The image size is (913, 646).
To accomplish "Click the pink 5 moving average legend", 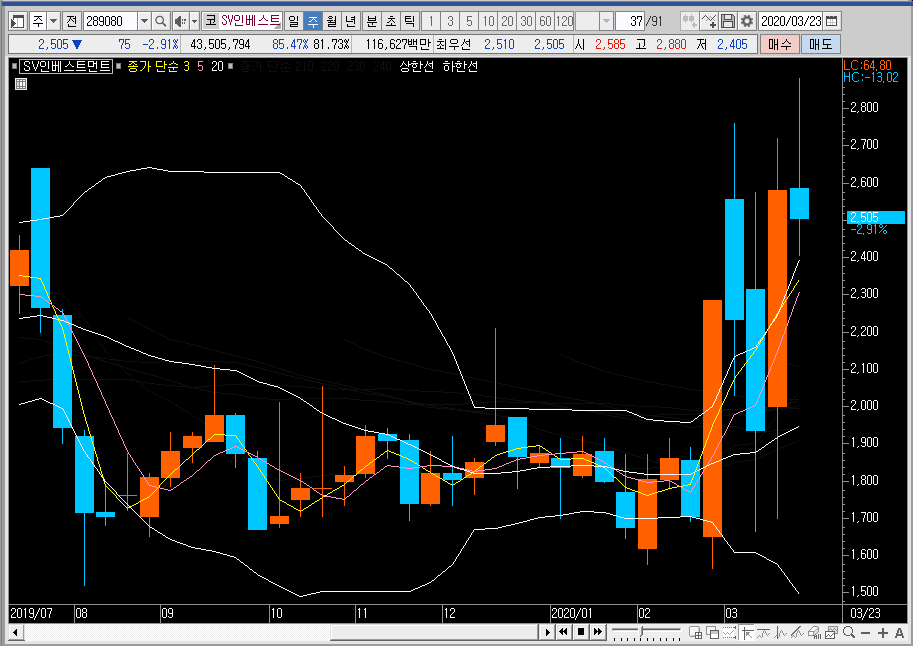I will point(200,66).
